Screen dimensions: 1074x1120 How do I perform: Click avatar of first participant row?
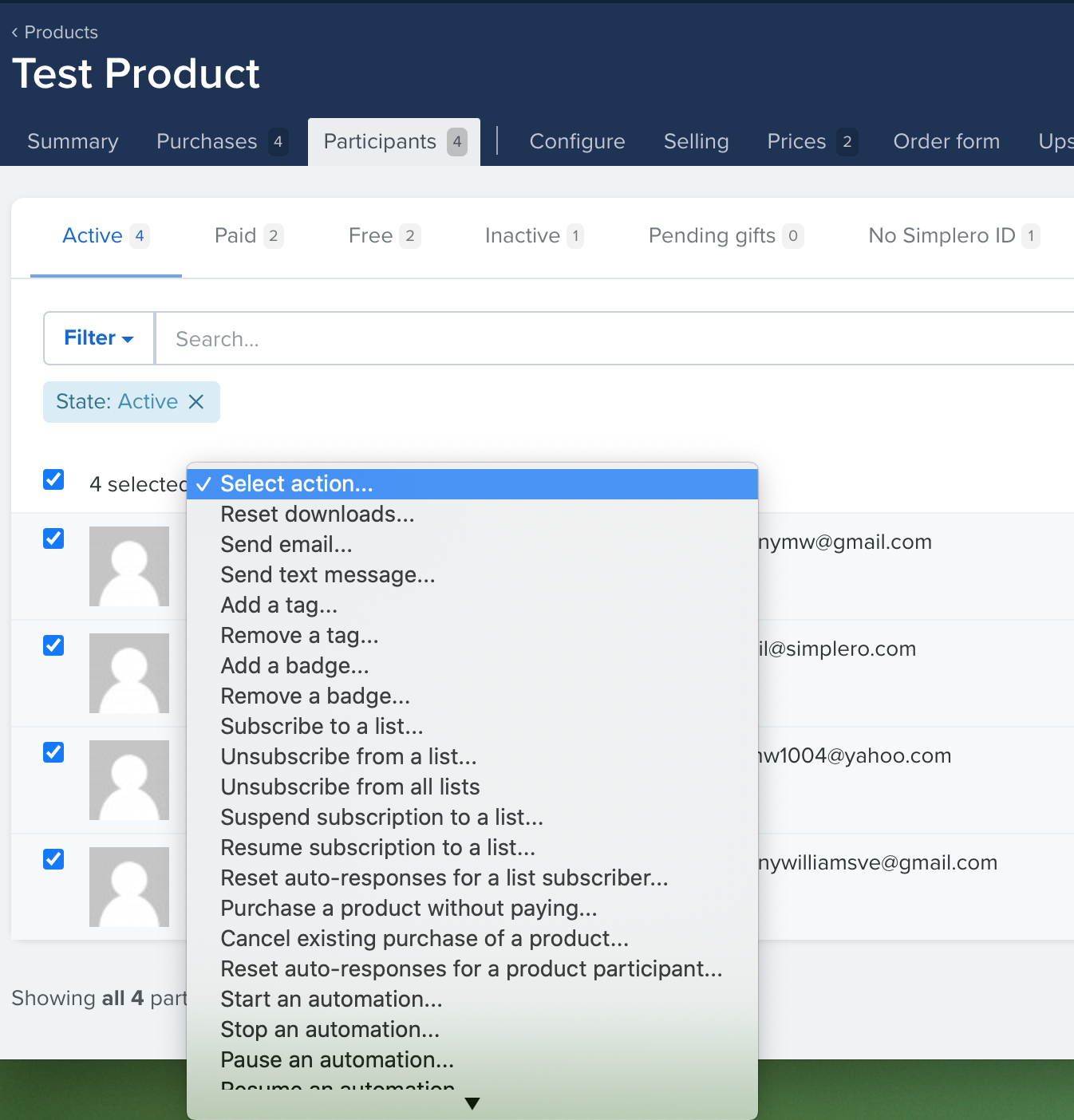(129, 566)
